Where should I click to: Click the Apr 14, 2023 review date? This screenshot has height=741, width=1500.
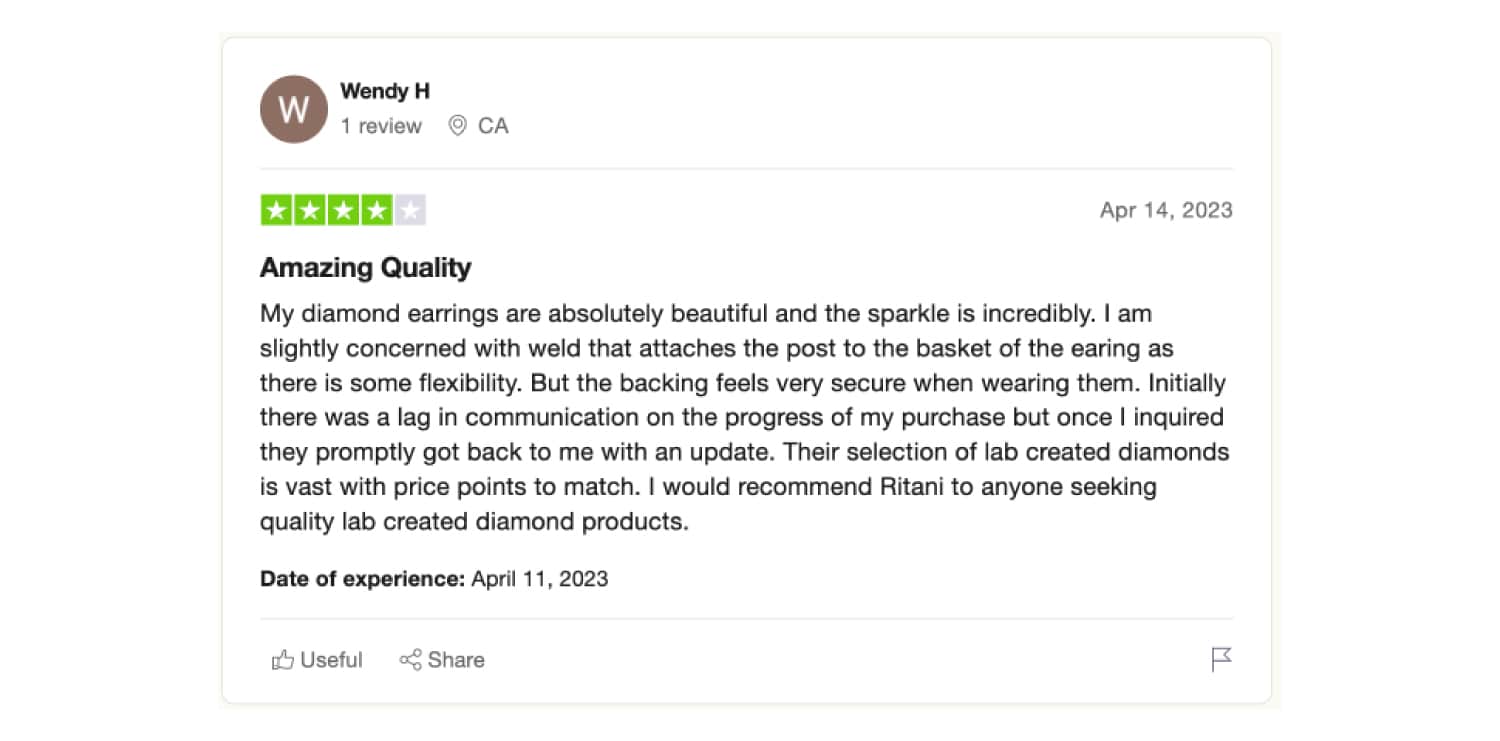click(x=1165, y=210)
